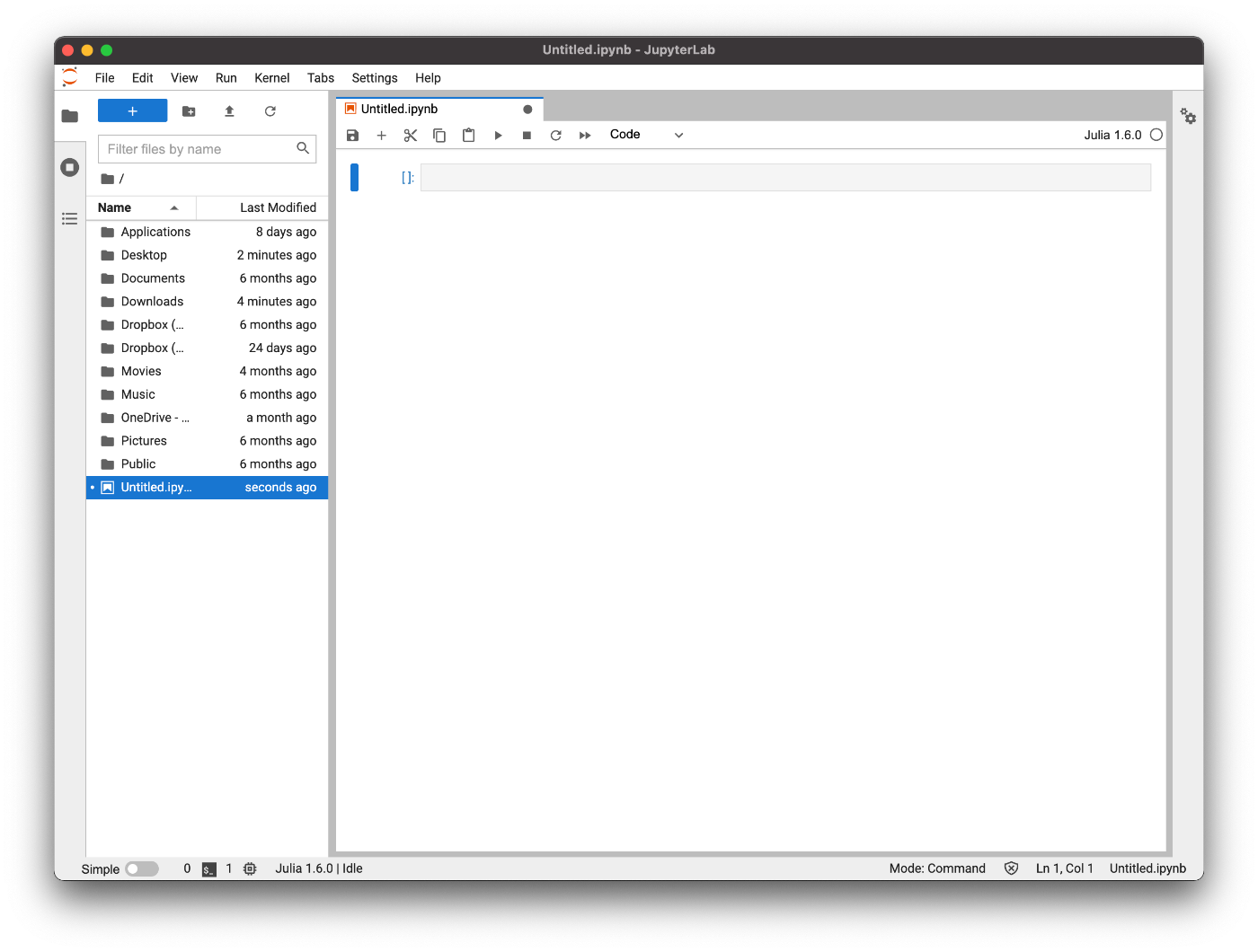The image size is (1258, 952).
Task: Sort files by Name column
Action: [x=141, y=207]
